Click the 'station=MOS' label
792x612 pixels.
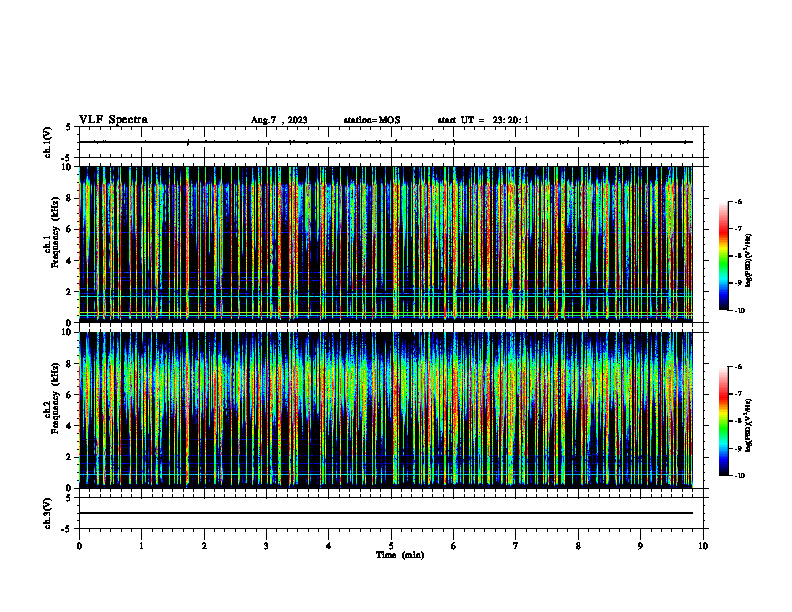click(x=372, y=120)
